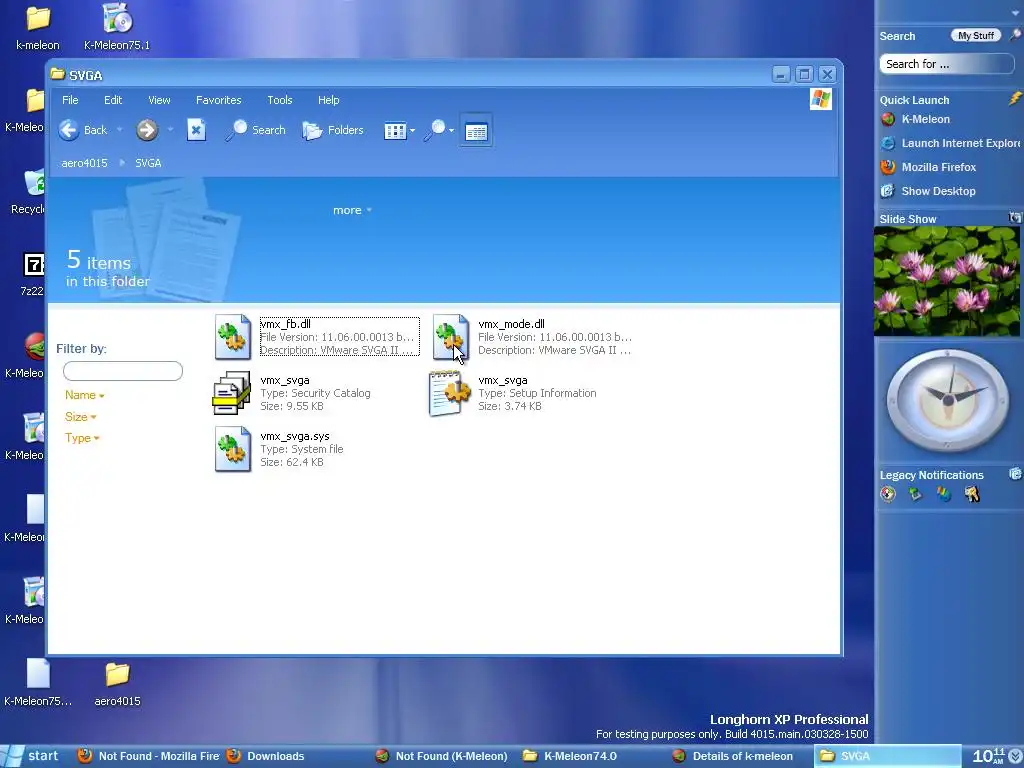
Task: Click the Slide Show flower picture
Action: [946, 281]
